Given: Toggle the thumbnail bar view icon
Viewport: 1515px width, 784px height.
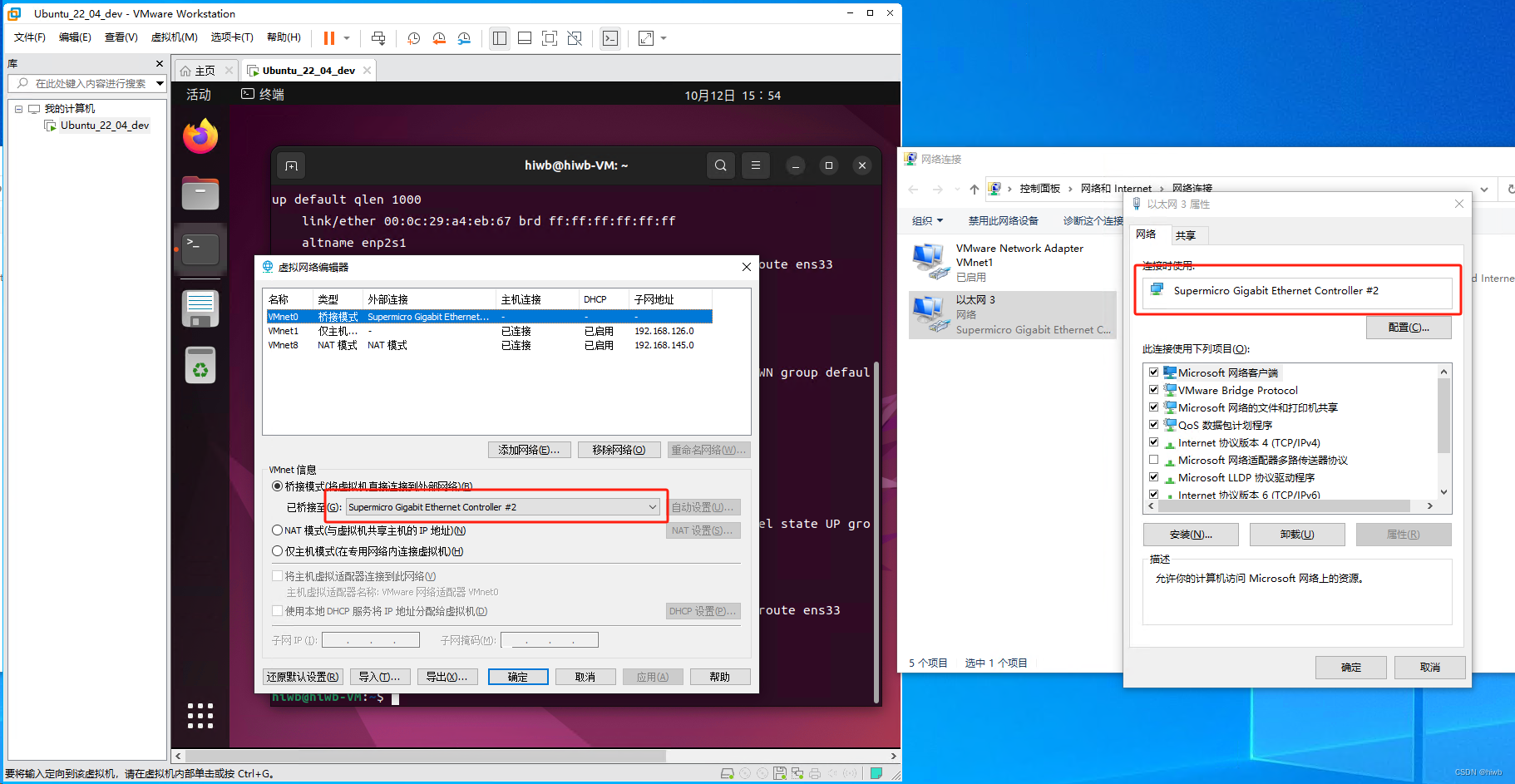Looking at the screenshot, I should pos(525,38).
